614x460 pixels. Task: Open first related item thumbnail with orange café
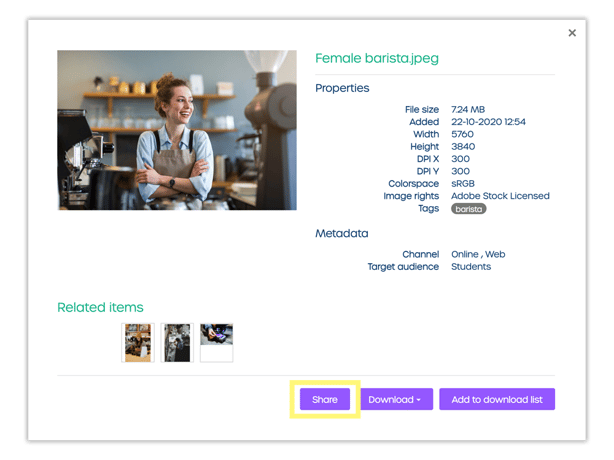click(138, 343)
